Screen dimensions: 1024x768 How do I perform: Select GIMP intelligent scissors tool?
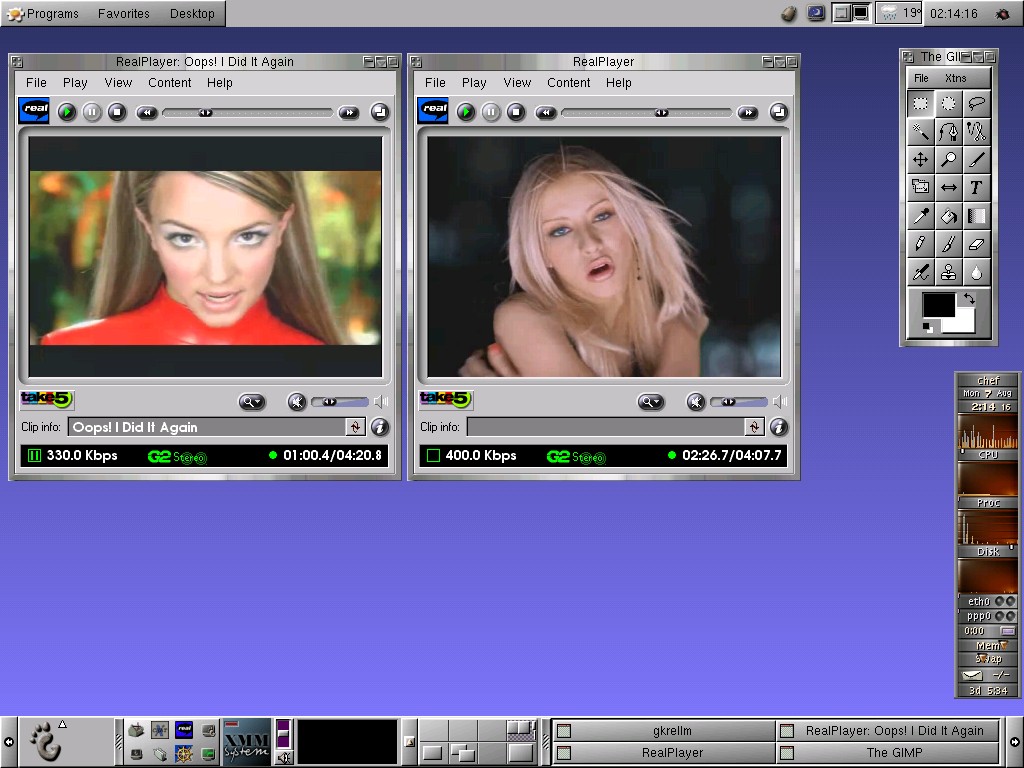tap(976, 131)
